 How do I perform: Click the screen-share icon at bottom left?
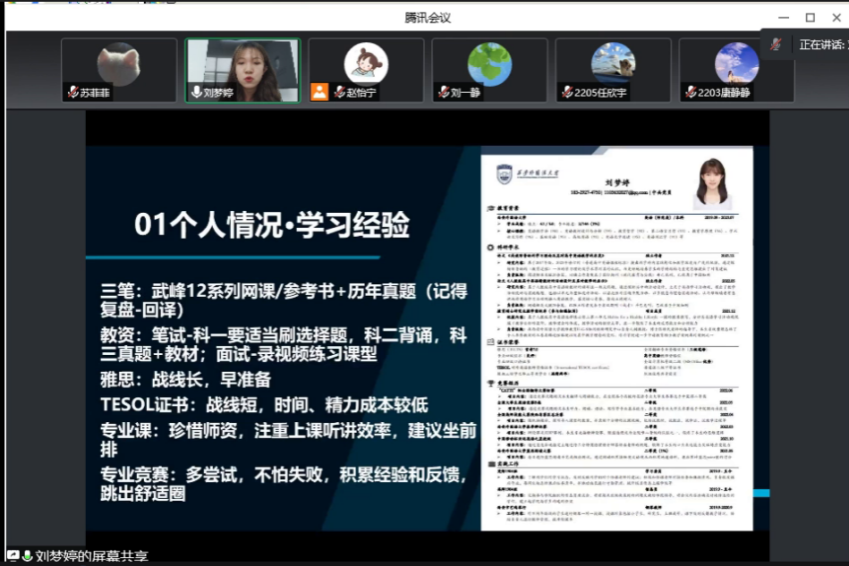pyautogui.click(x=13, y=555)
